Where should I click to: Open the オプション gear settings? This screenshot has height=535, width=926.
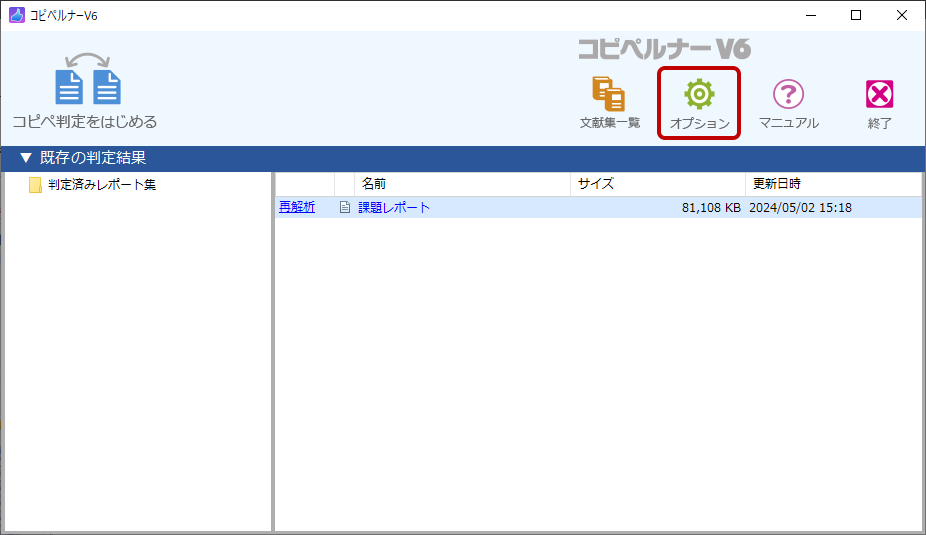click(699, 93)
